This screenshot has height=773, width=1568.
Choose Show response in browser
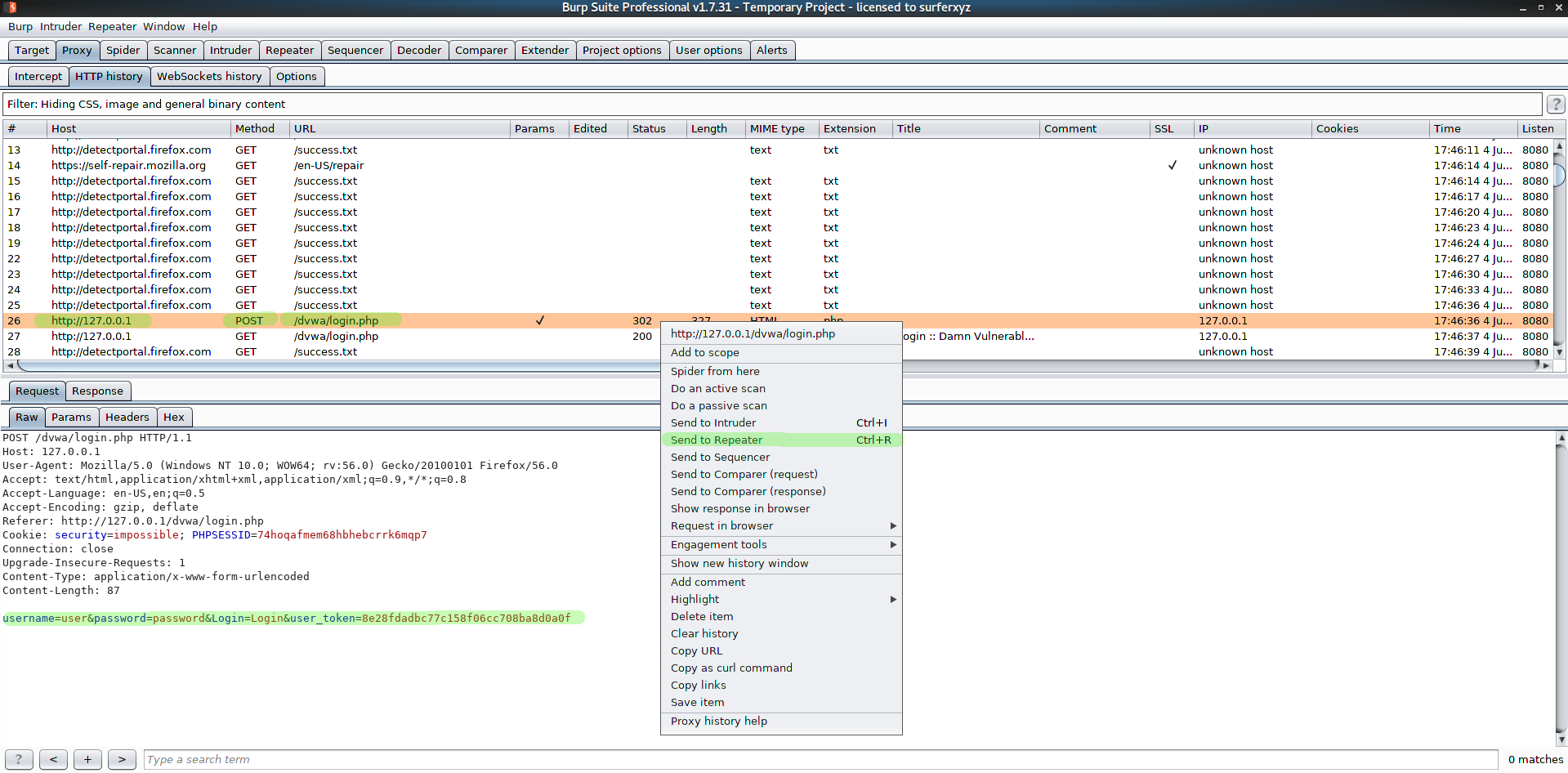[781, 508]
